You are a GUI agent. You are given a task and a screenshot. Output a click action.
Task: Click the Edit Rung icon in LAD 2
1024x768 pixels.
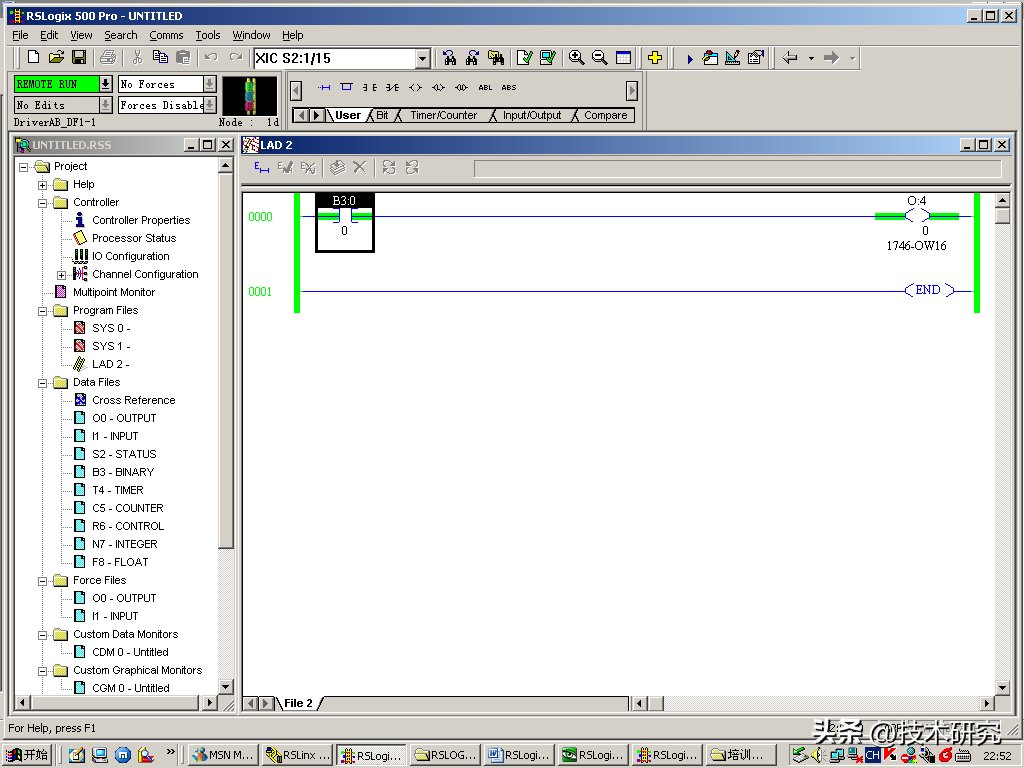tap(261, 168)
